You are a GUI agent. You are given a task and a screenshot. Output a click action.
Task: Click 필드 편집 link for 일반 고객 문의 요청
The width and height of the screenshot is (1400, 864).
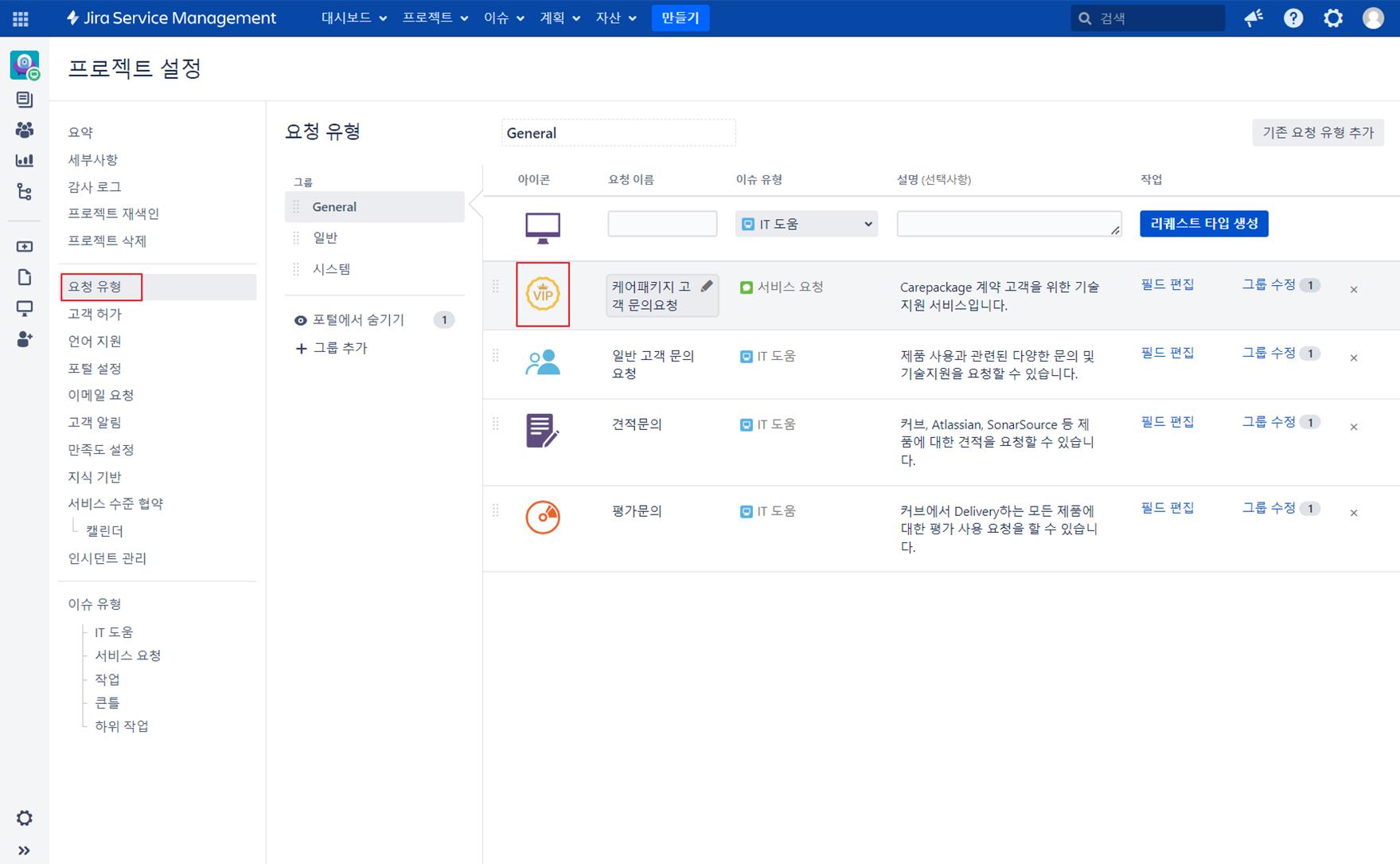pyautogui.click(x=1167, y=353)
